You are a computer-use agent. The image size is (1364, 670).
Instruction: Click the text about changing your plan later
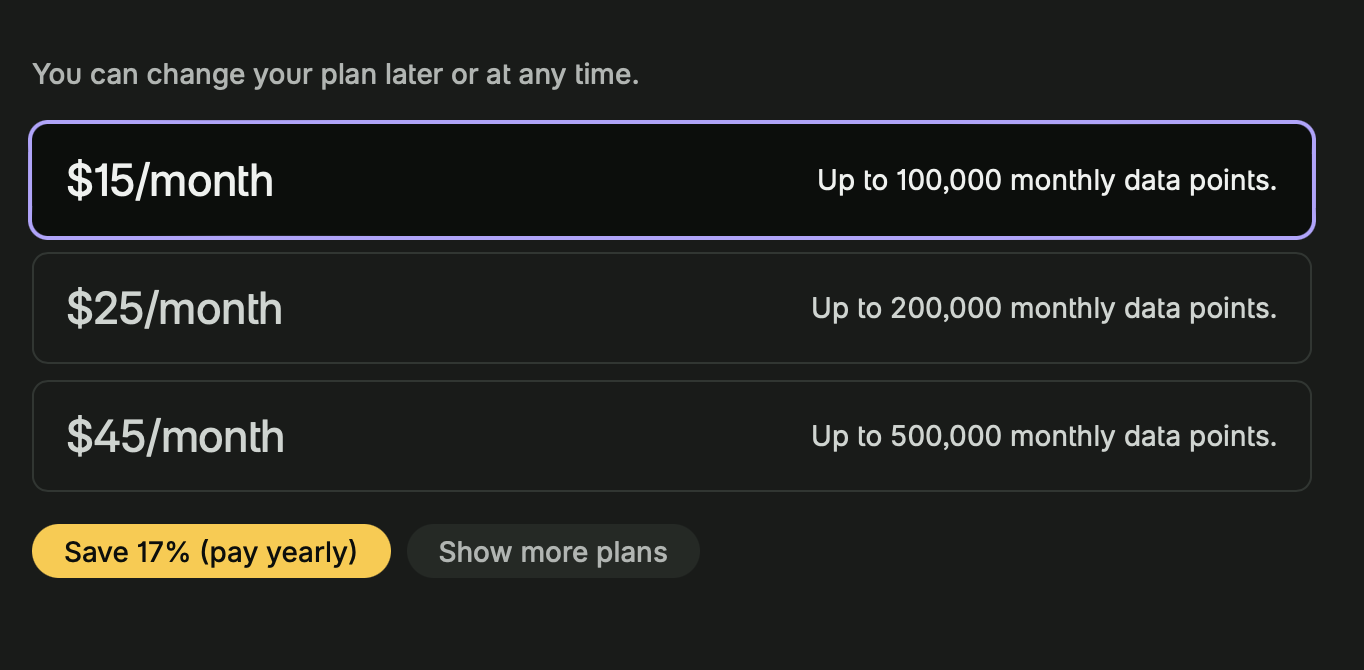(335, 74)
